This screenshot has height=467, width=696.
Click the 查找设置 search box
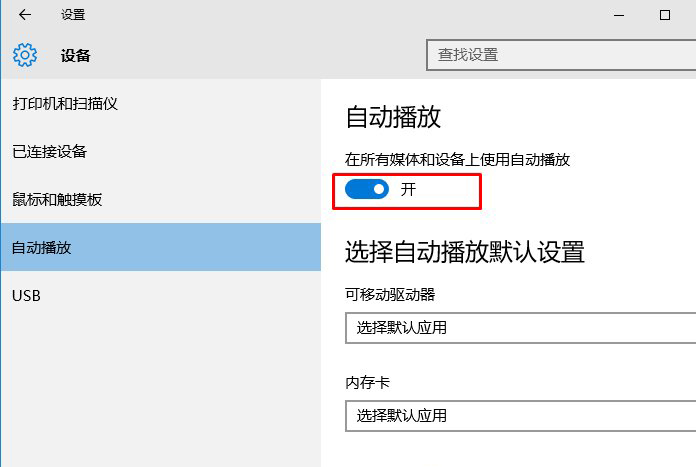coord(560,55)
